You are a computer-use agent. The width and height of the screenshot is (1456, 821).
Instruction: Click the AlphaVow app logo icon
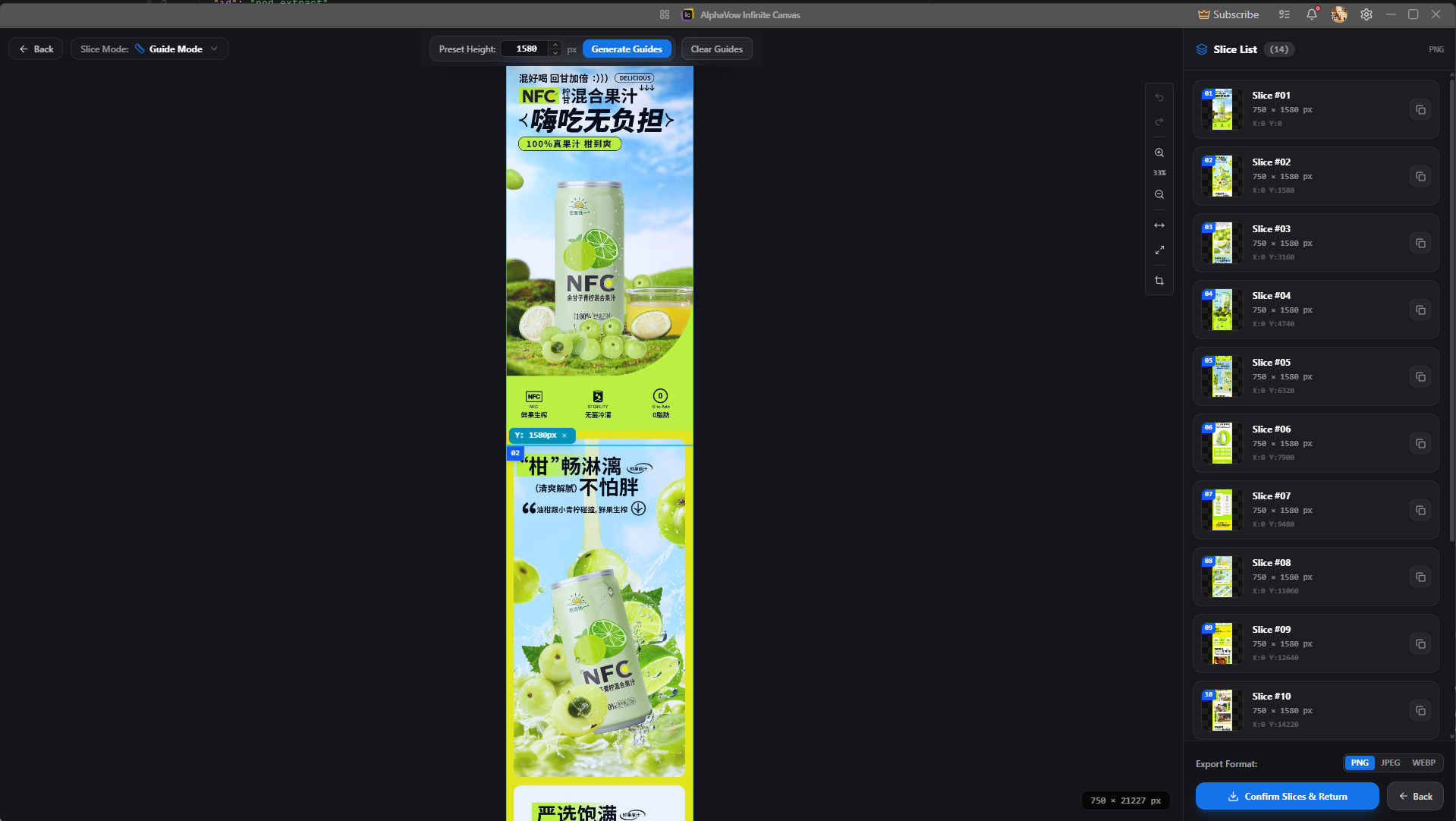687,14
